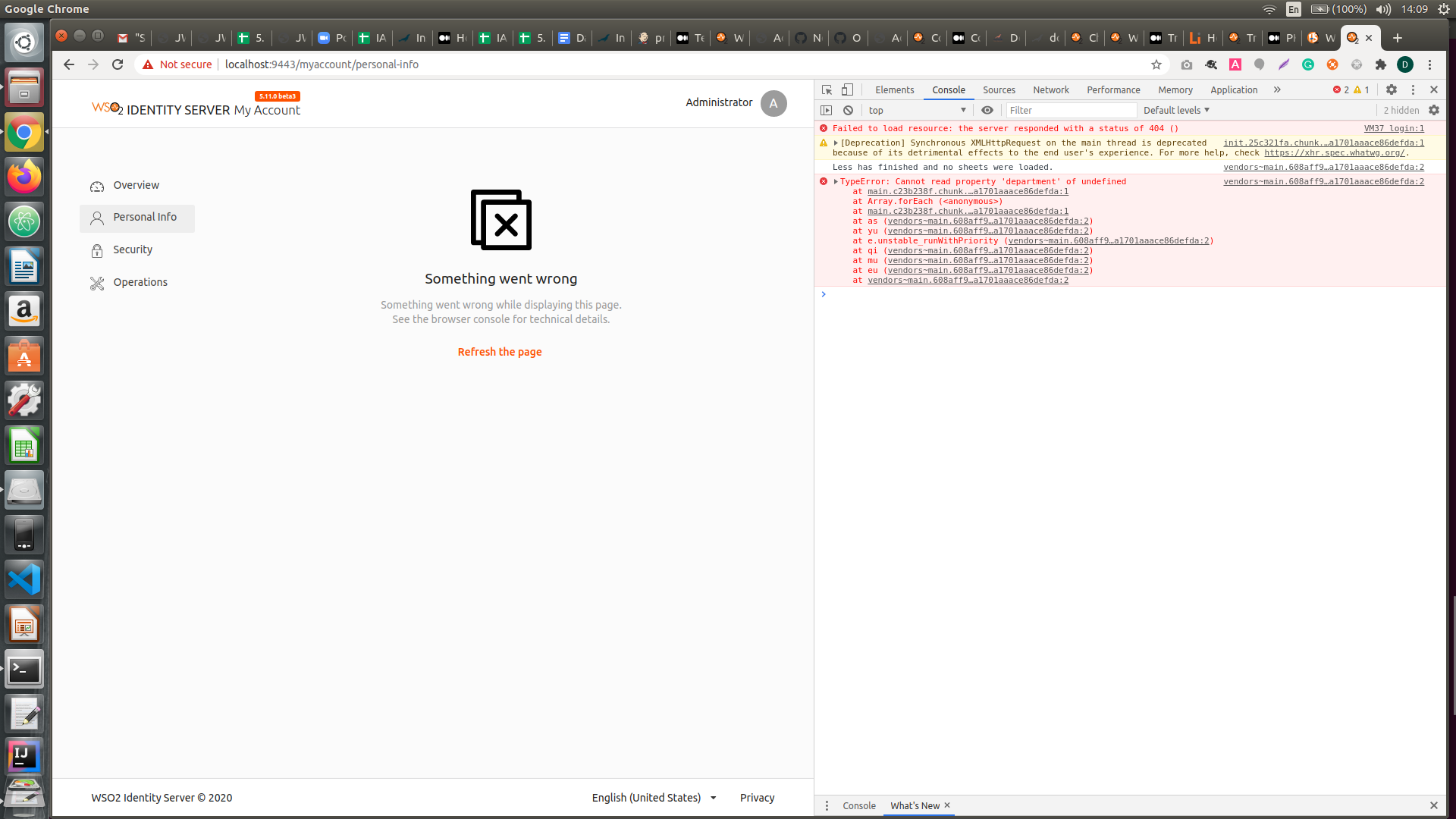Reload the page with refresh icon
Screen dimensions: 1456x819
click(x=118, y=64)
